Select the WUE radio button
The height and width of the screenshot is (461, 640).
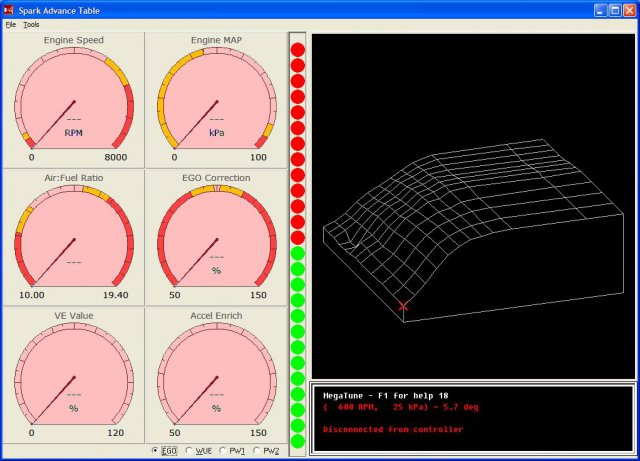tap(189, 451)
